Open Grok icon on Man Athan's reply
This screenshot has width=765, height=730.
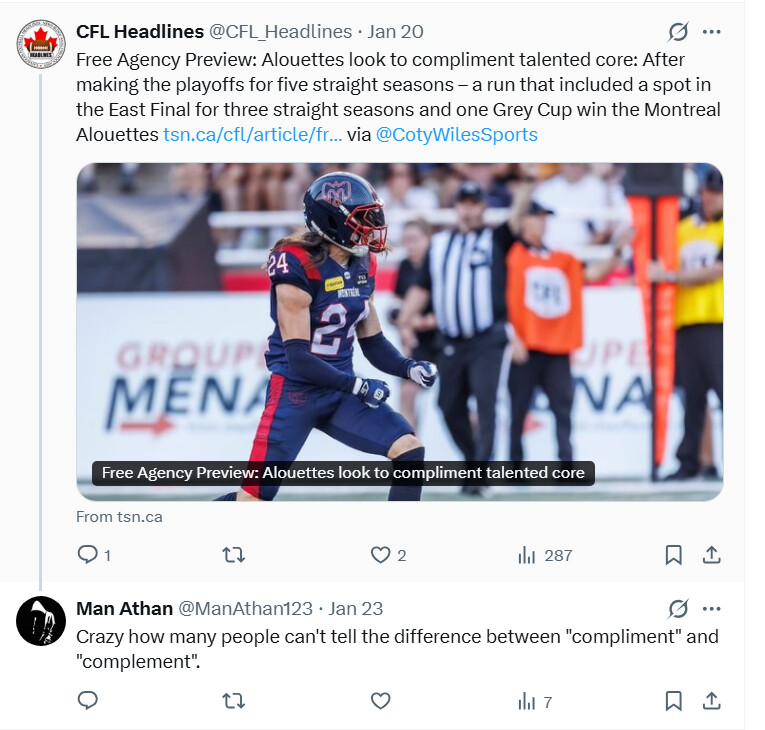click(678, 608)
